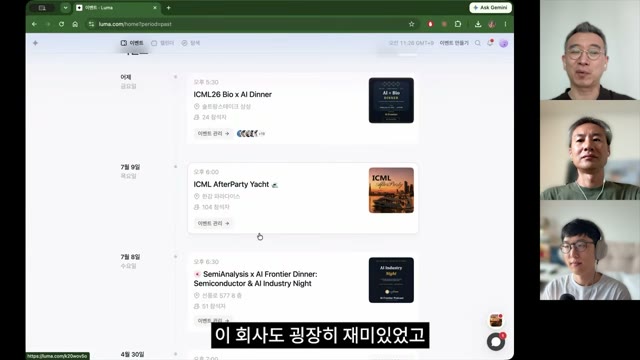Select the 이벤트 tab in Luma nav

(132, 43)
